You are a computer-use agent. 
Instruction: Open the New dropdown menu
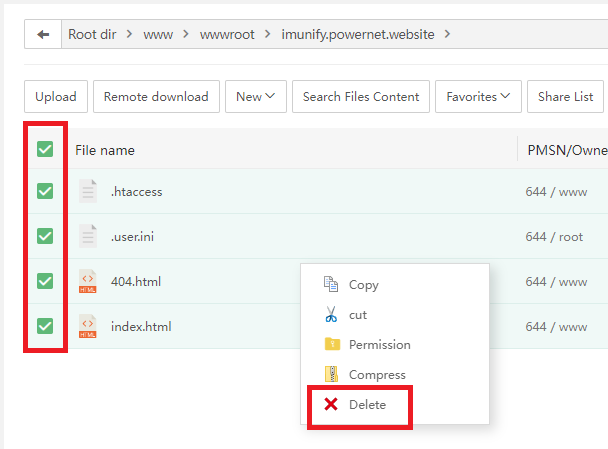click(x=256, y=97)
